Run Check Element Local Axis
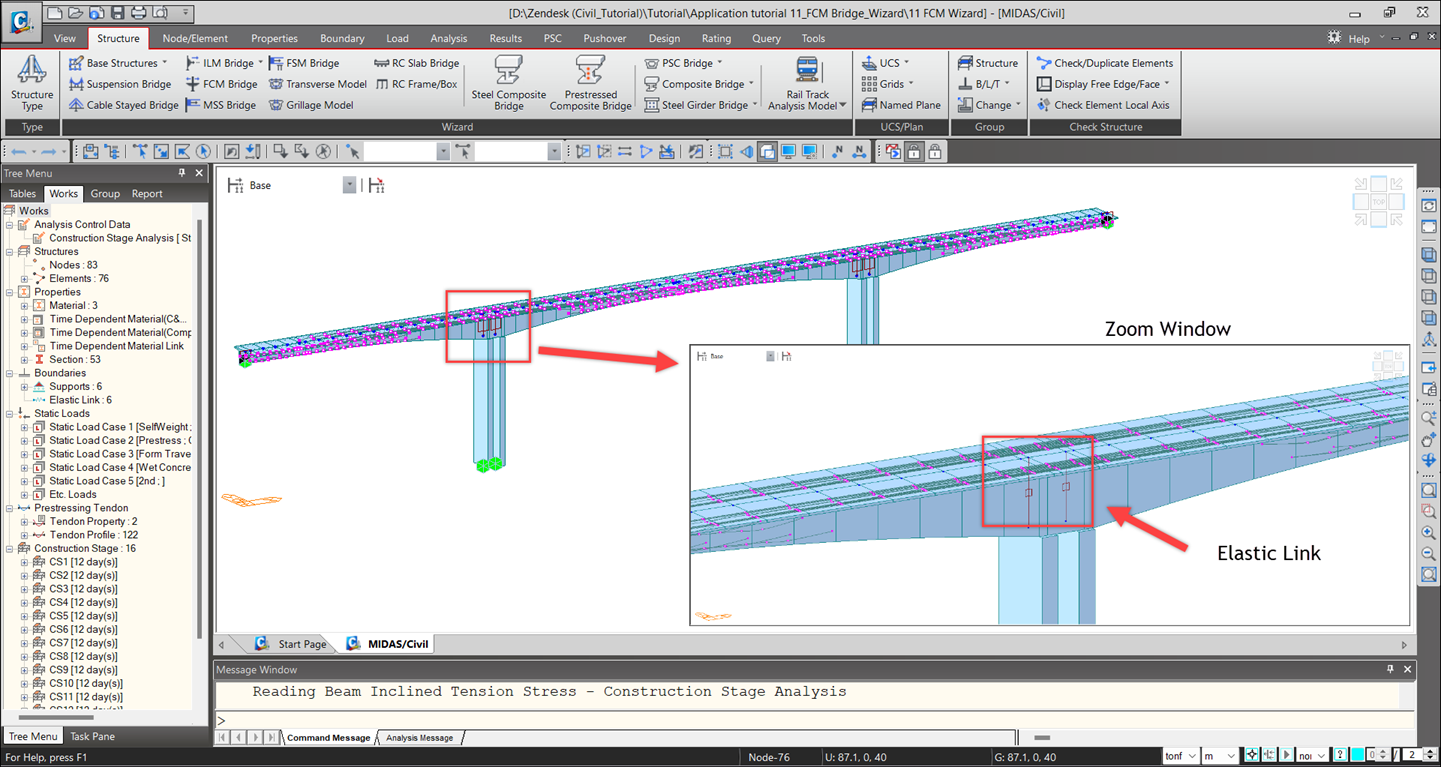 click(1102, 105)
